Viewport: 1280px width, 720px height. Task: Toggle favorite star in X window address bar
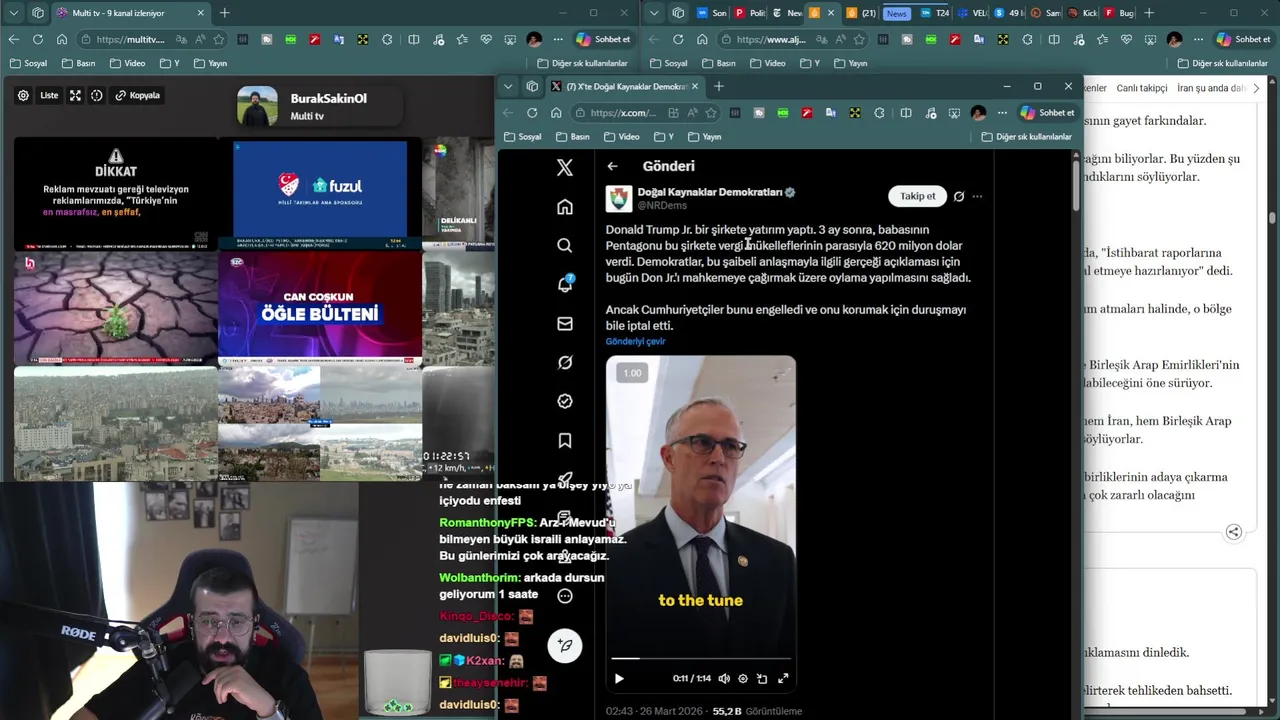[x=711, y=113]
